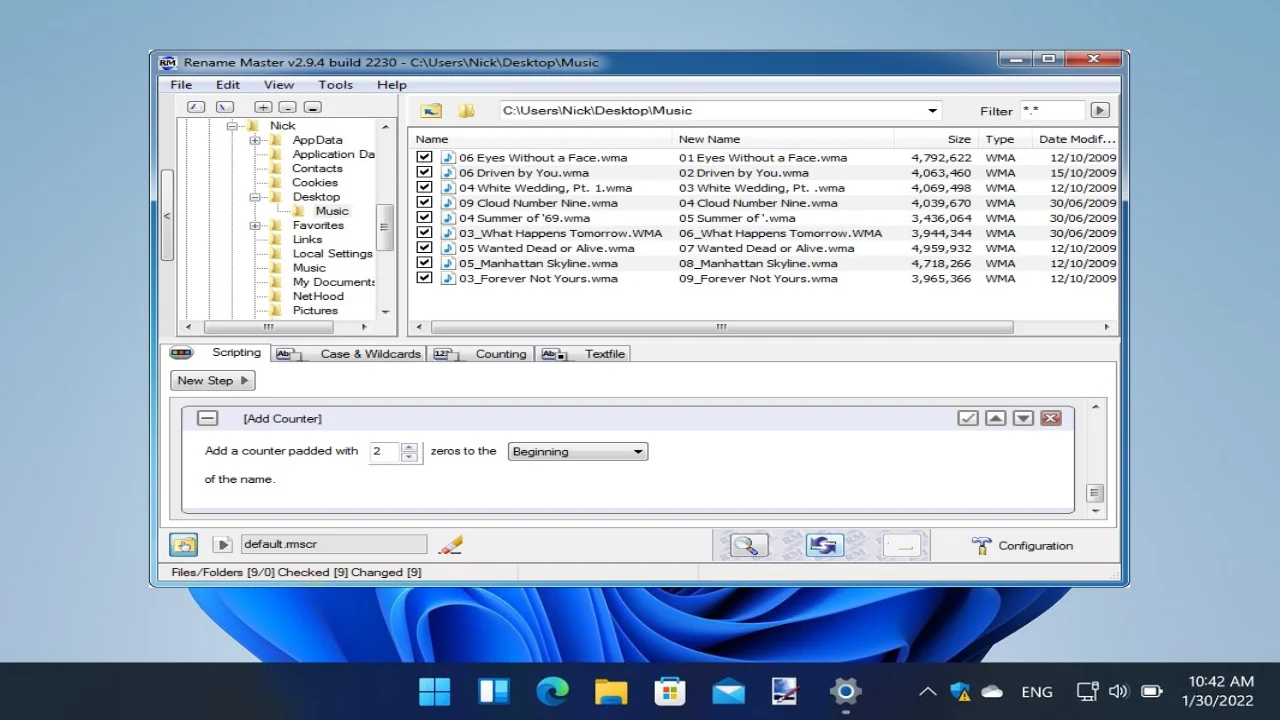Screen dimensions: 1280x720
Task: Move Add Counter step up
Action: (995, 418)
